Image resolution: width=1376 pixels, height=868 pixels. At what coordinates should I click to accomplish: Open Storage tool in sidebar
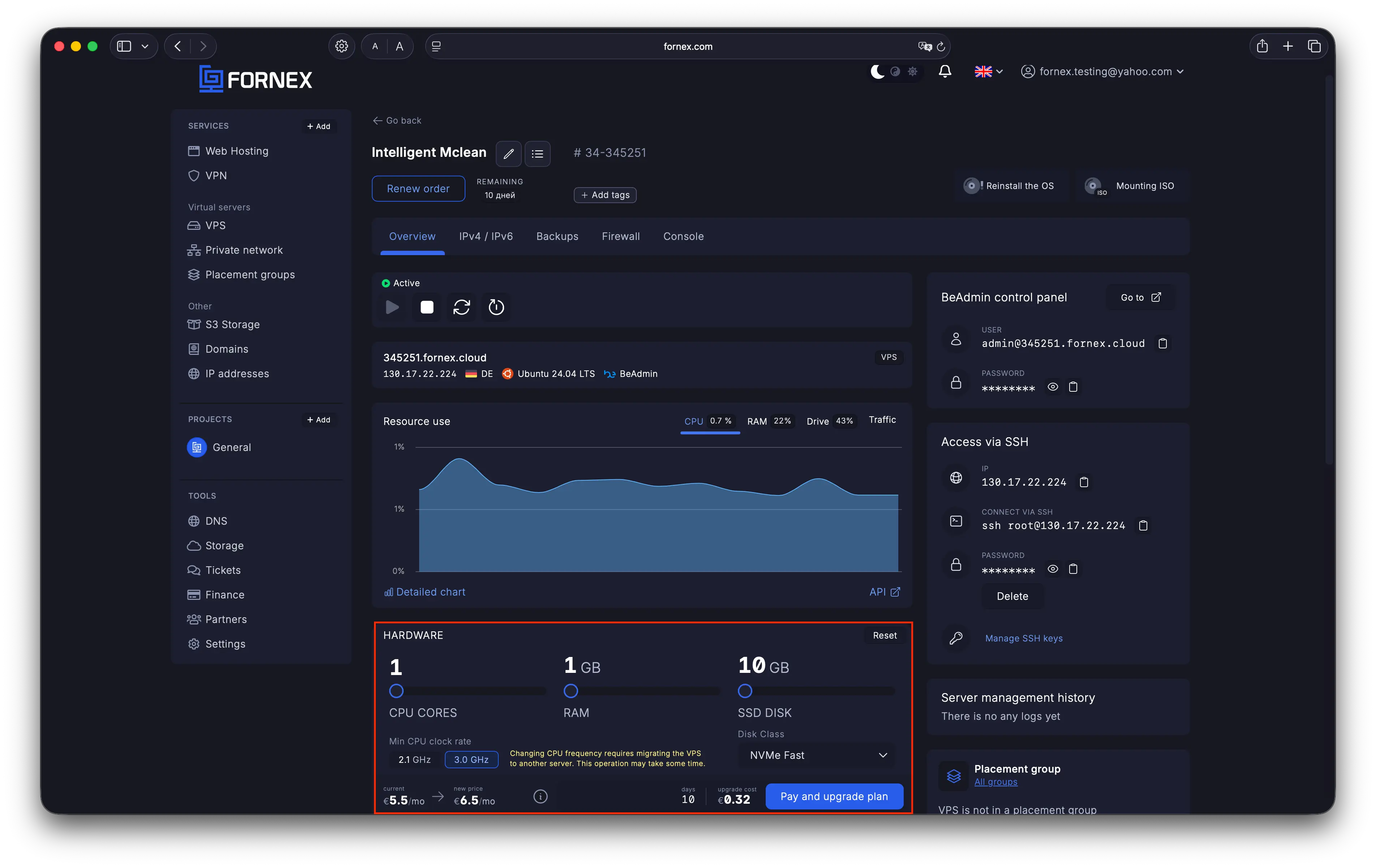(215, 546)
